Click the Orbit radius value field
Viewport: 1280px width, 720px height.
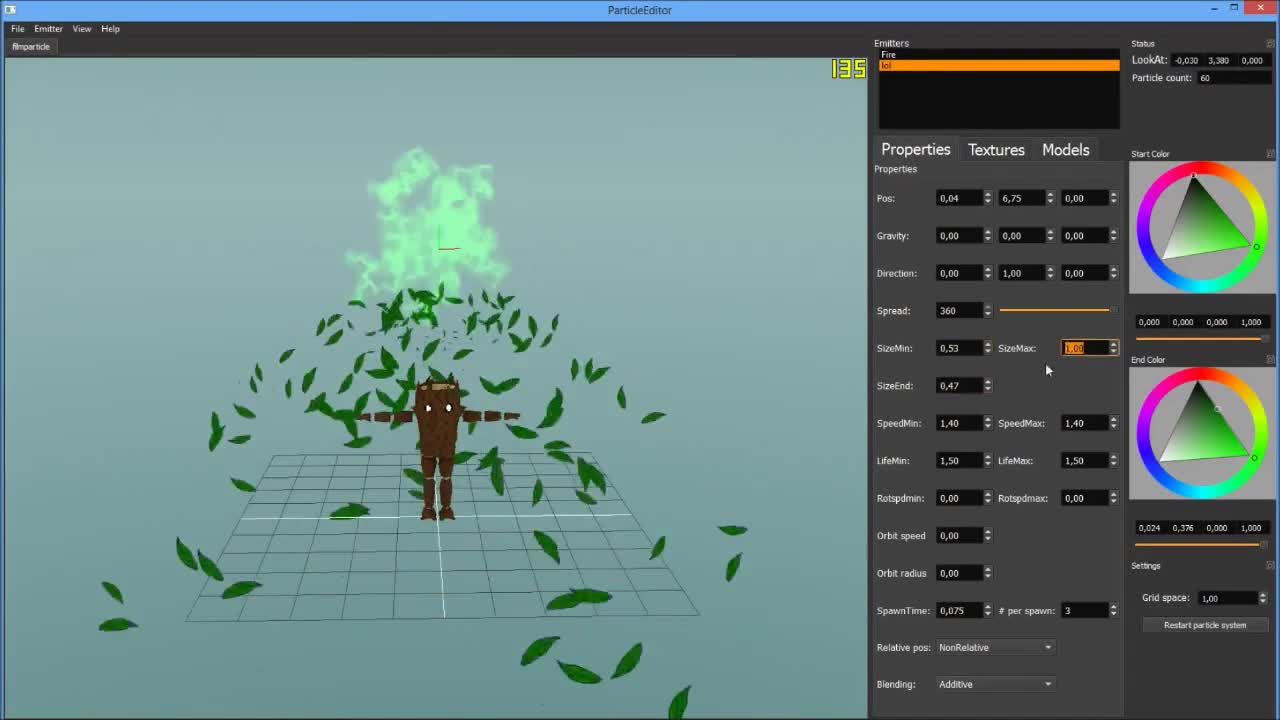point(958,573)
